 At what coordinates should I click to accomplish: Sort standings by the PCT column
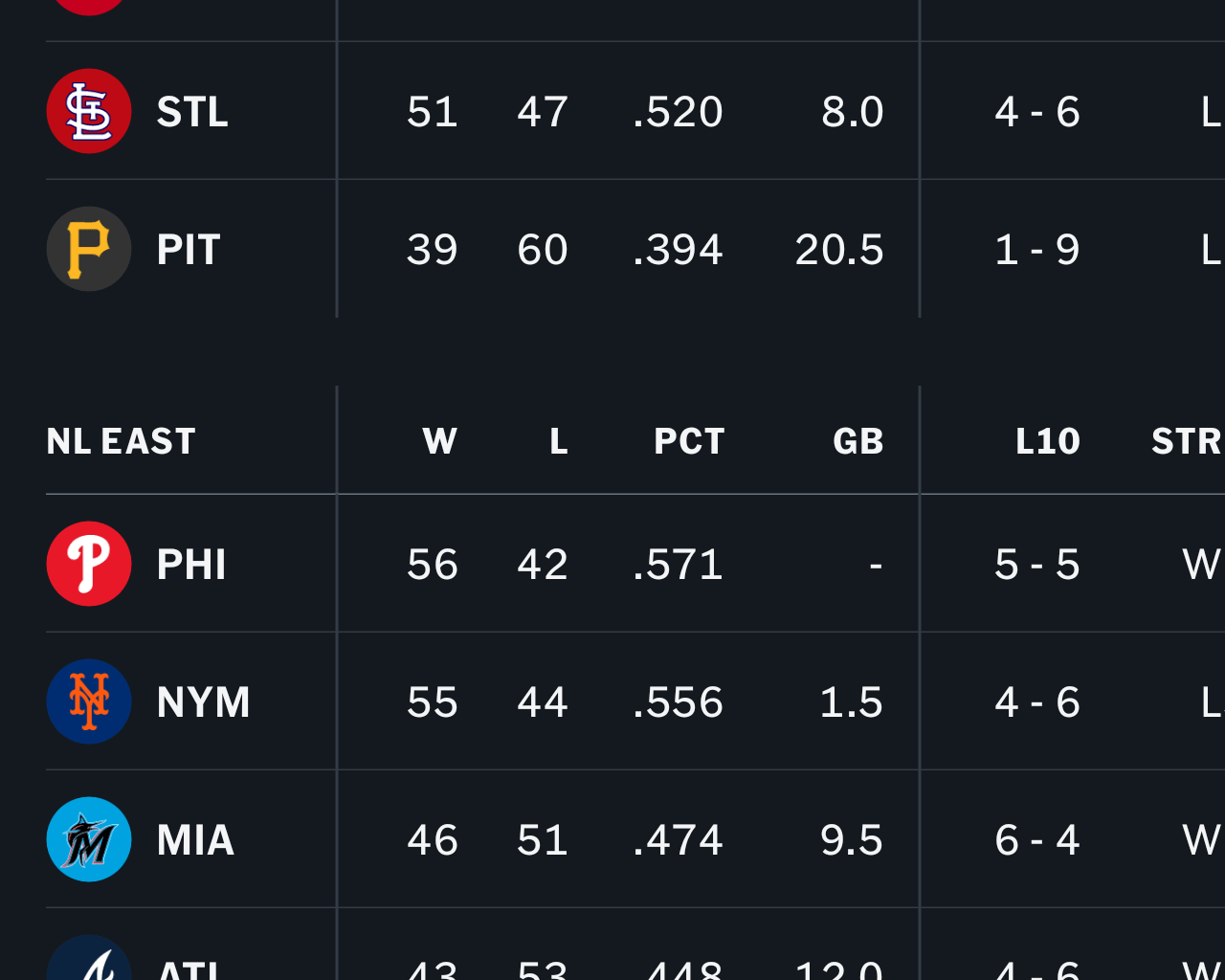[x=689, y=440]
